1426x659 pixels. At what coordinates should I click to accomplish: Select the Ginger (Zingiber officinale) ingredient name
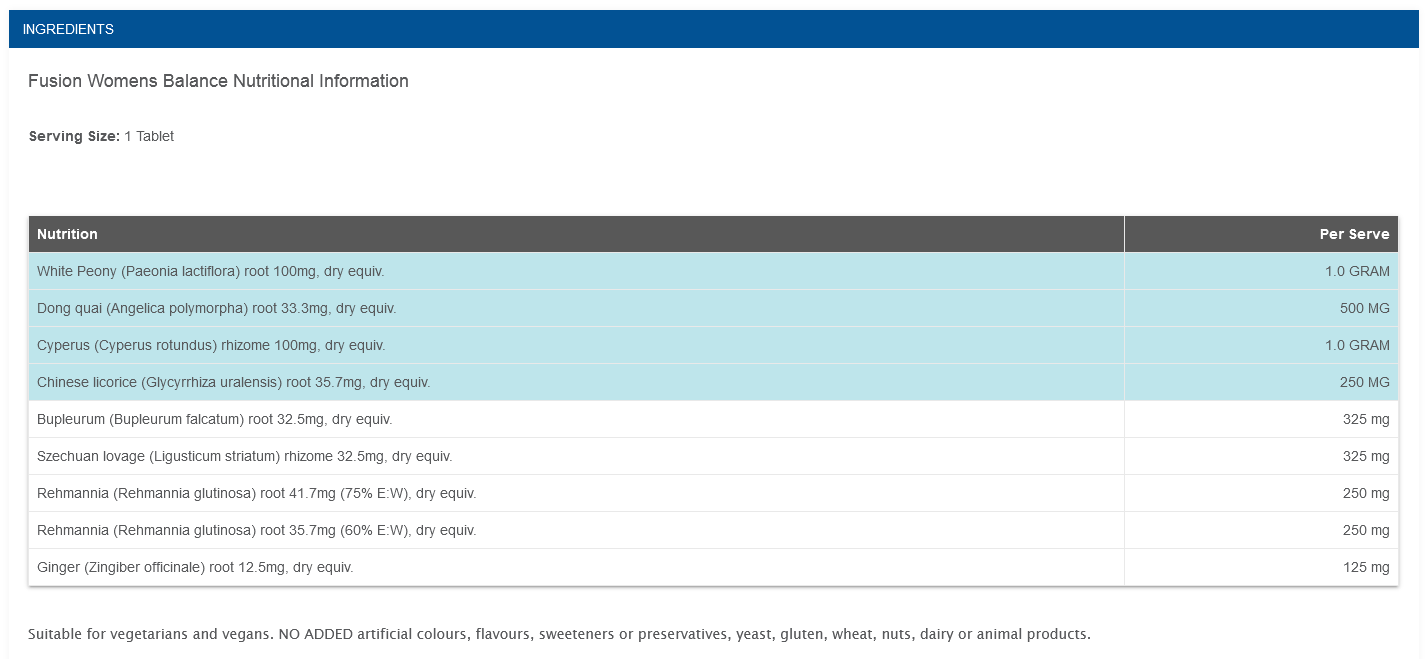click(x=195, y=567)
